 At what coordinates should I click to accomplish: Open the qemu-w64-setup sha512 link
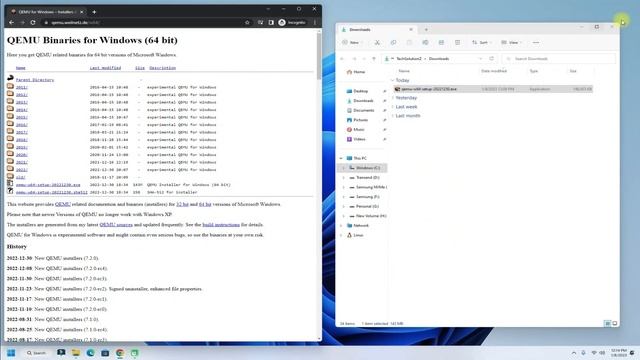click(x=51, y=192)
